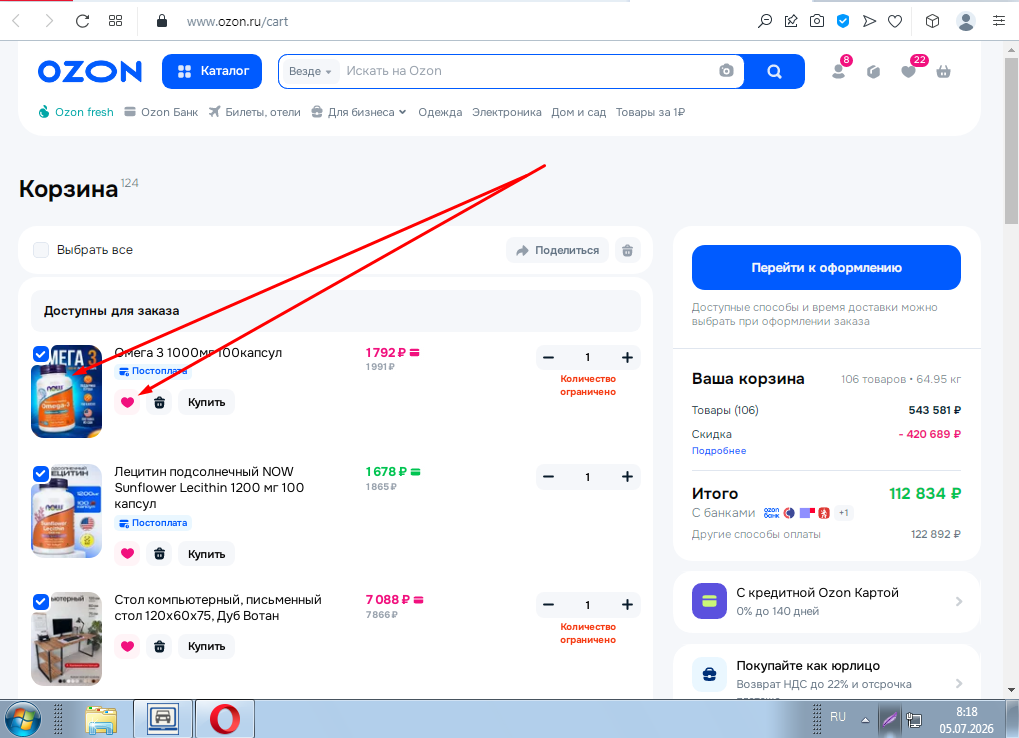
Task: Increase Омега 3 quantity with plus
Action: [x=627, y=357]
